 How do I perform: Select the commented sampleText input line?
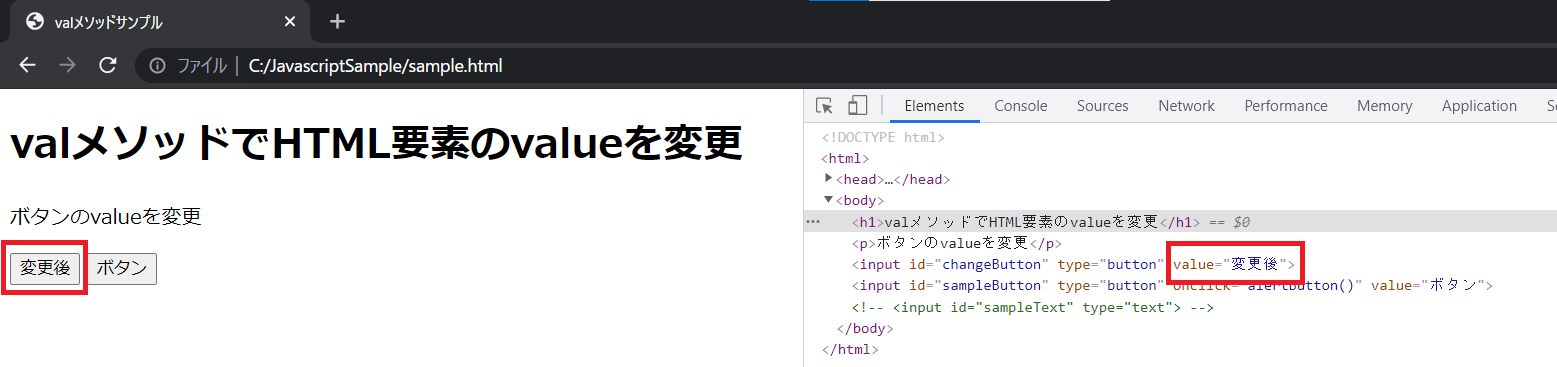tap(1032, 308)
